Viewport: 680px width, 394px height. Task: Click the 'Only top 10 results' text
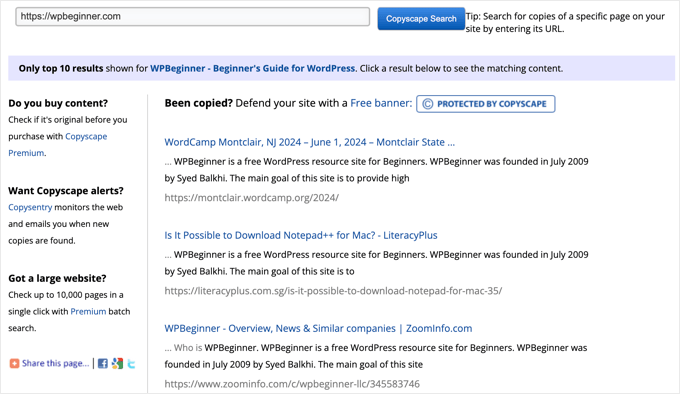tap(61, 68)
